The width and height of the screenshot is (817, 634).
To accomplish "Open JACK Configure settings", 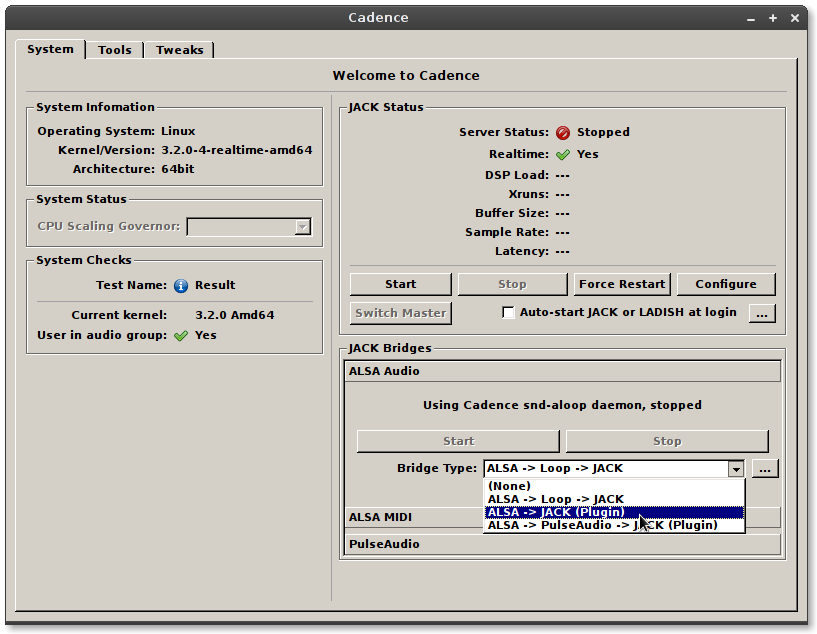I will click(725, 284).
